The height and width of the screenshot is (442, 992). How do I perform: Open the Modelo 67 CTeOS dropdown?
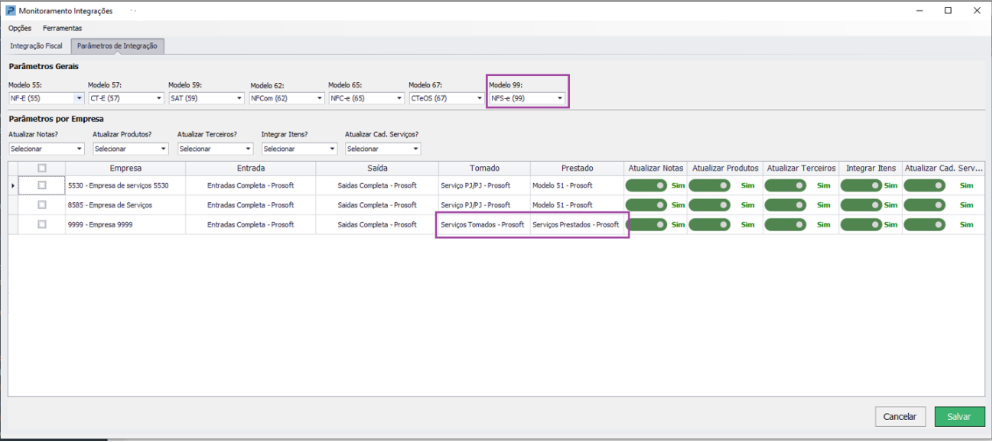447,98
